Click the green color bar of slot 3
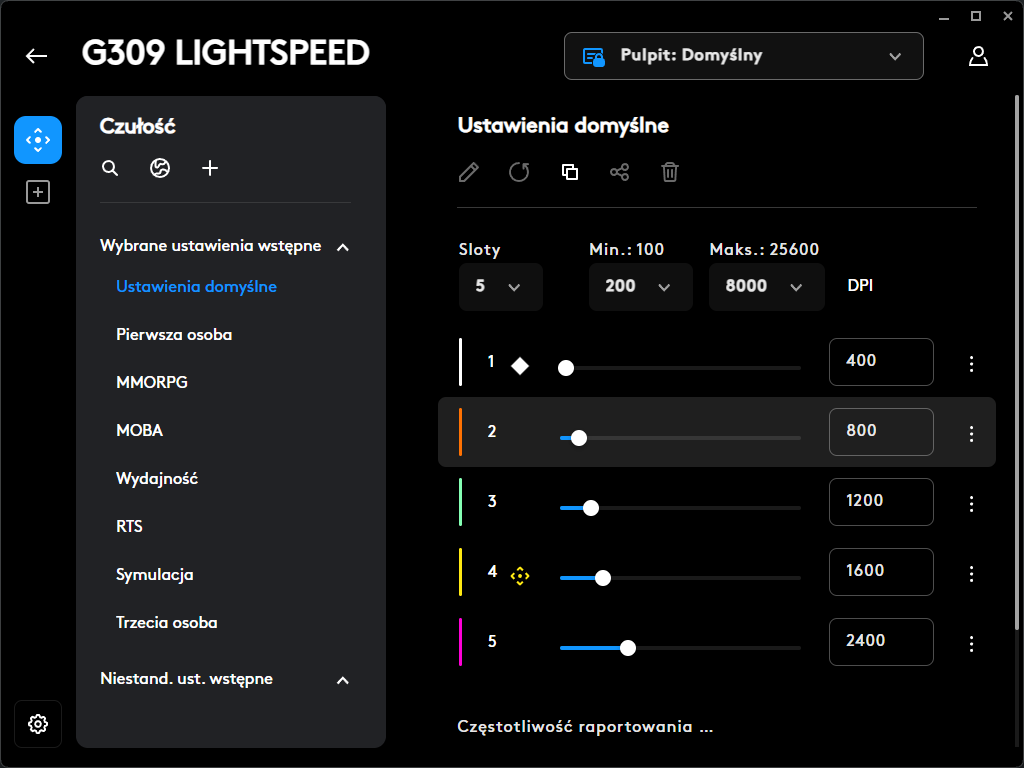Viewport: 1024px width, 768px height. coord(460,502)
